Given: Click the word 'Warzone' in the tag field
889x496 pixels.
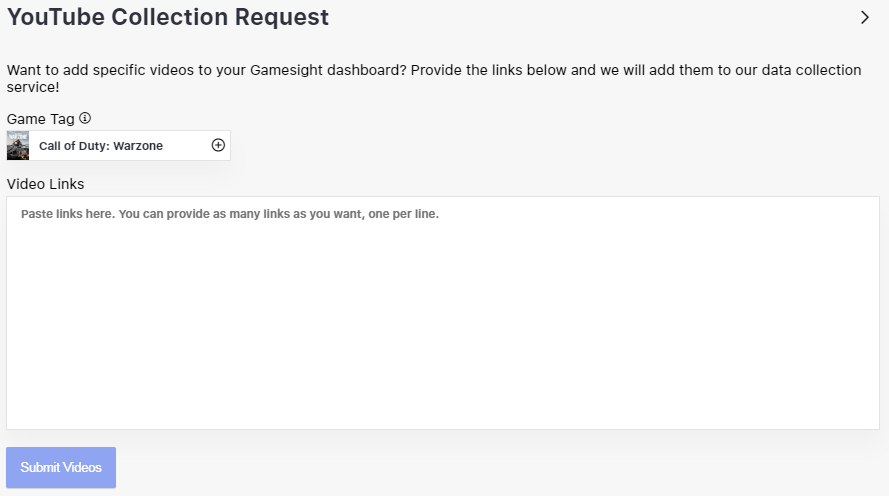Looking at the screenshot, I should tap(138, 146).
